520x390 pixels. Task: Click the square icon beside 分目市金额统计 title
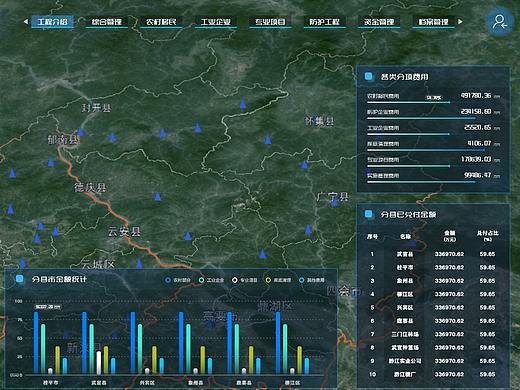19,279
